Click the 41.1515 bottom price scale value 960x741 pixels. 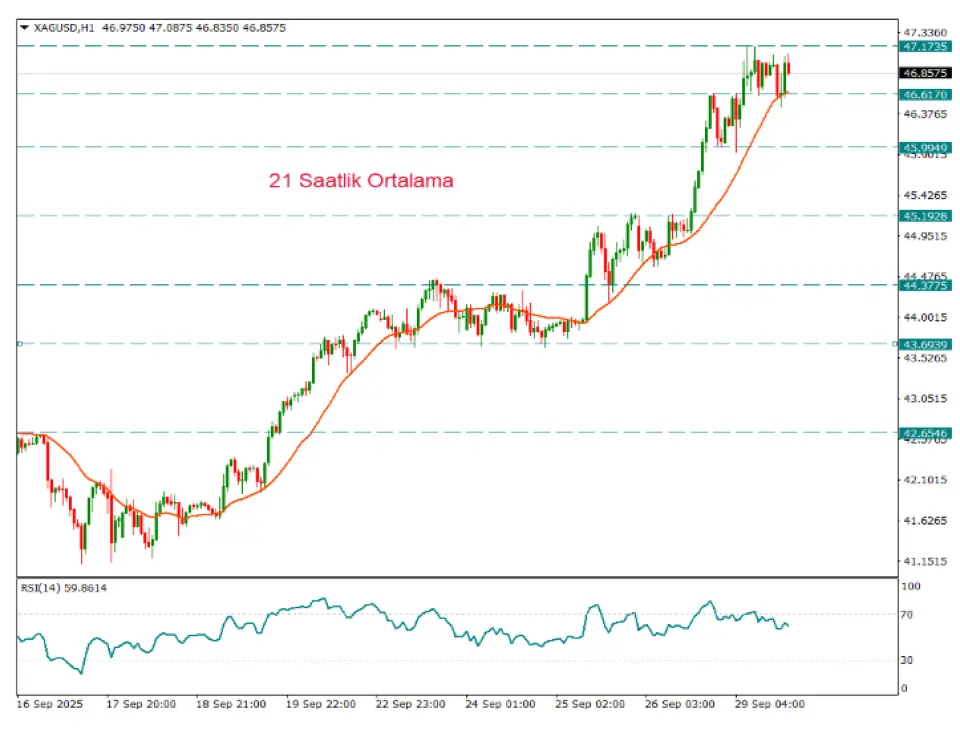[924, 562]
